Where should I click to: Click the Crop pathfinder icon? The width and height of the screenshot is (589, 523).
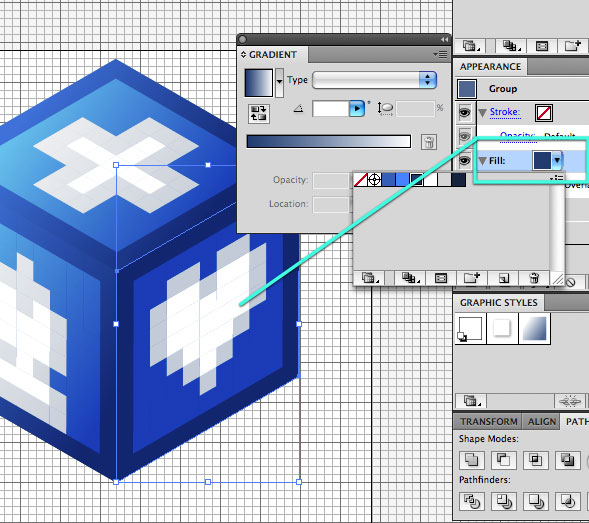567,502
